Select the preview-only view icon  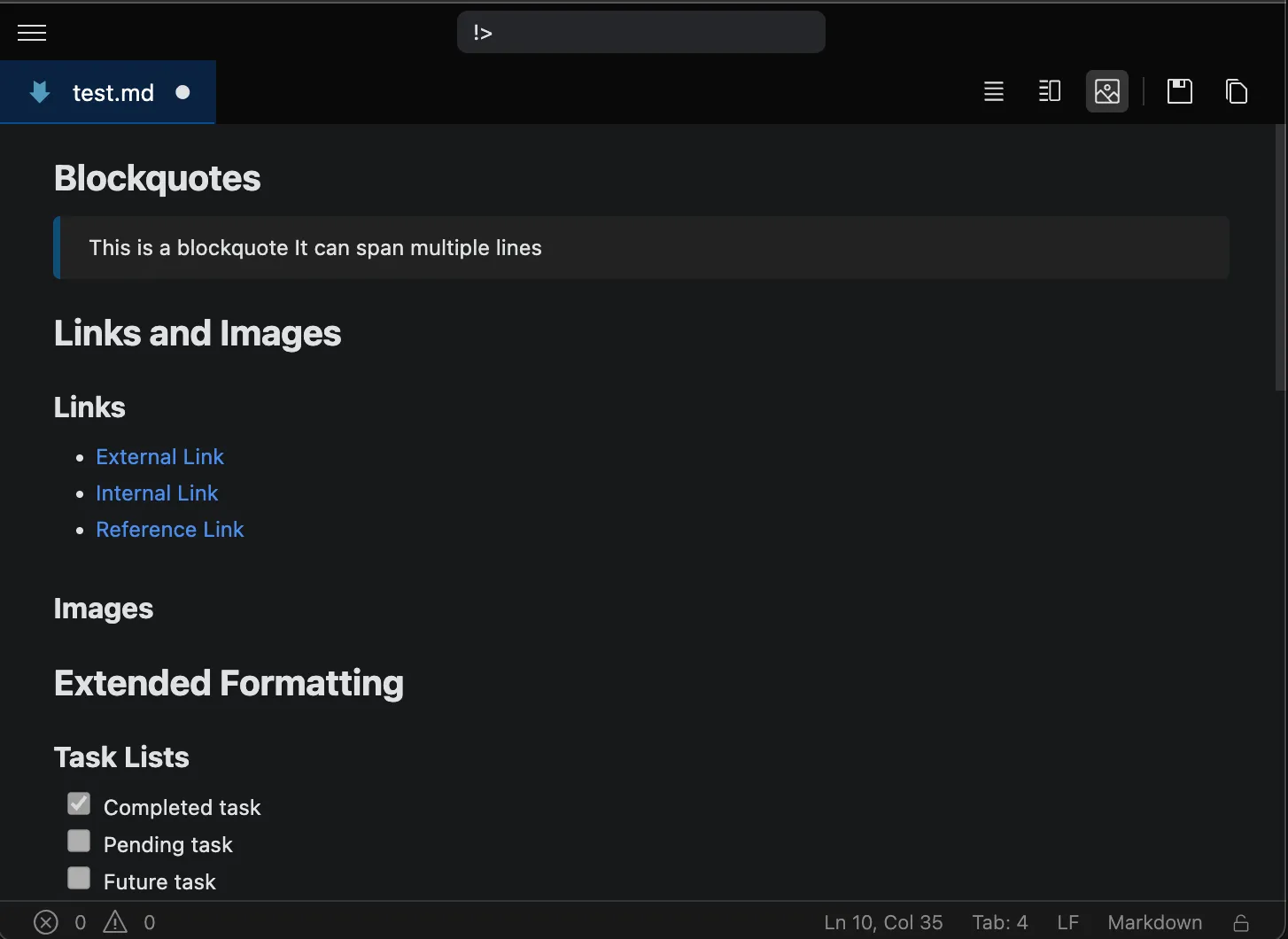[1107, 91]
